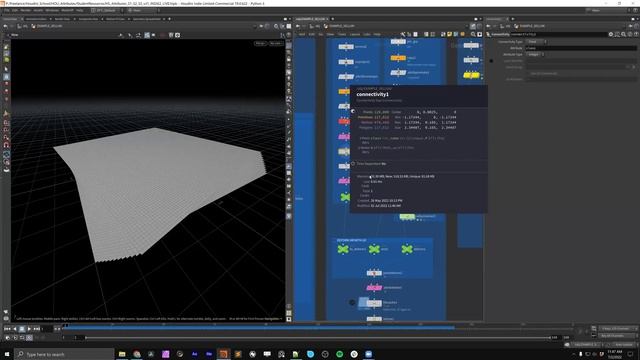Viewport: 640px width, 360px height.
Task: Open the Windows menu
Action: [52, 10]
